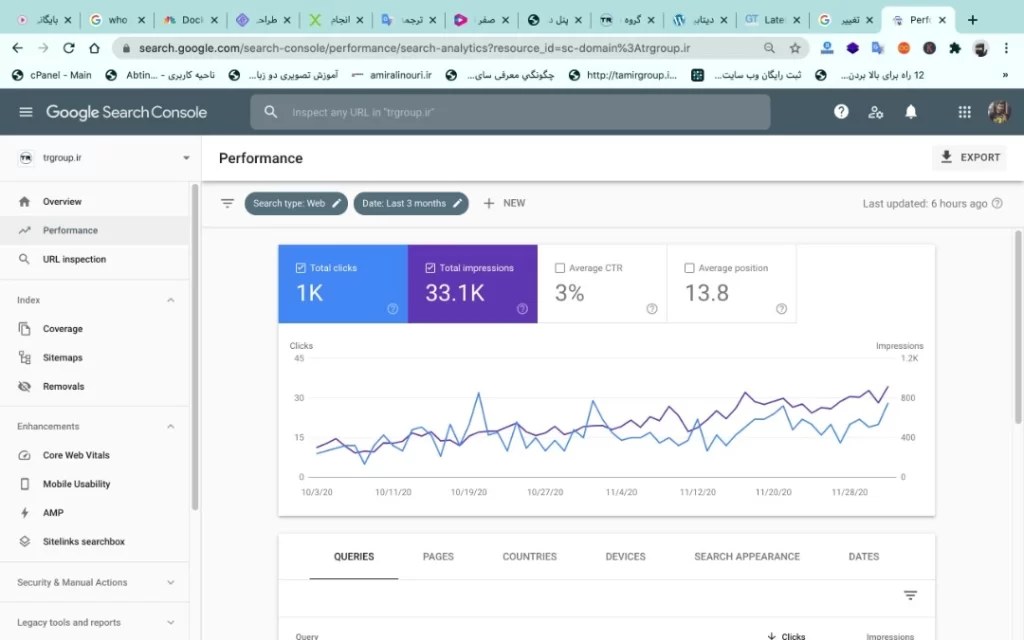Click the Inspect any URL search field
The width and height of the screenshot is (1024, 640).
520,112
